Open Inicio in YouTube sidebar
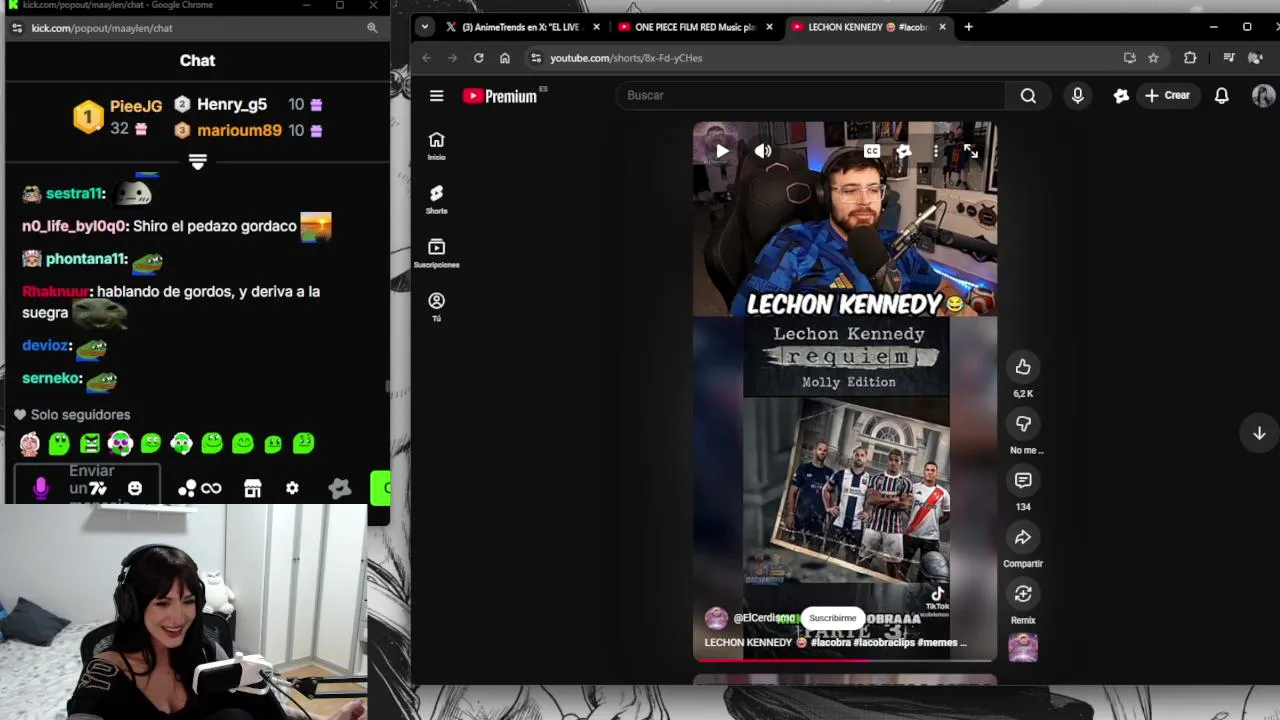Viewport: 1280px width, 720px height. [x=436, y=145]
